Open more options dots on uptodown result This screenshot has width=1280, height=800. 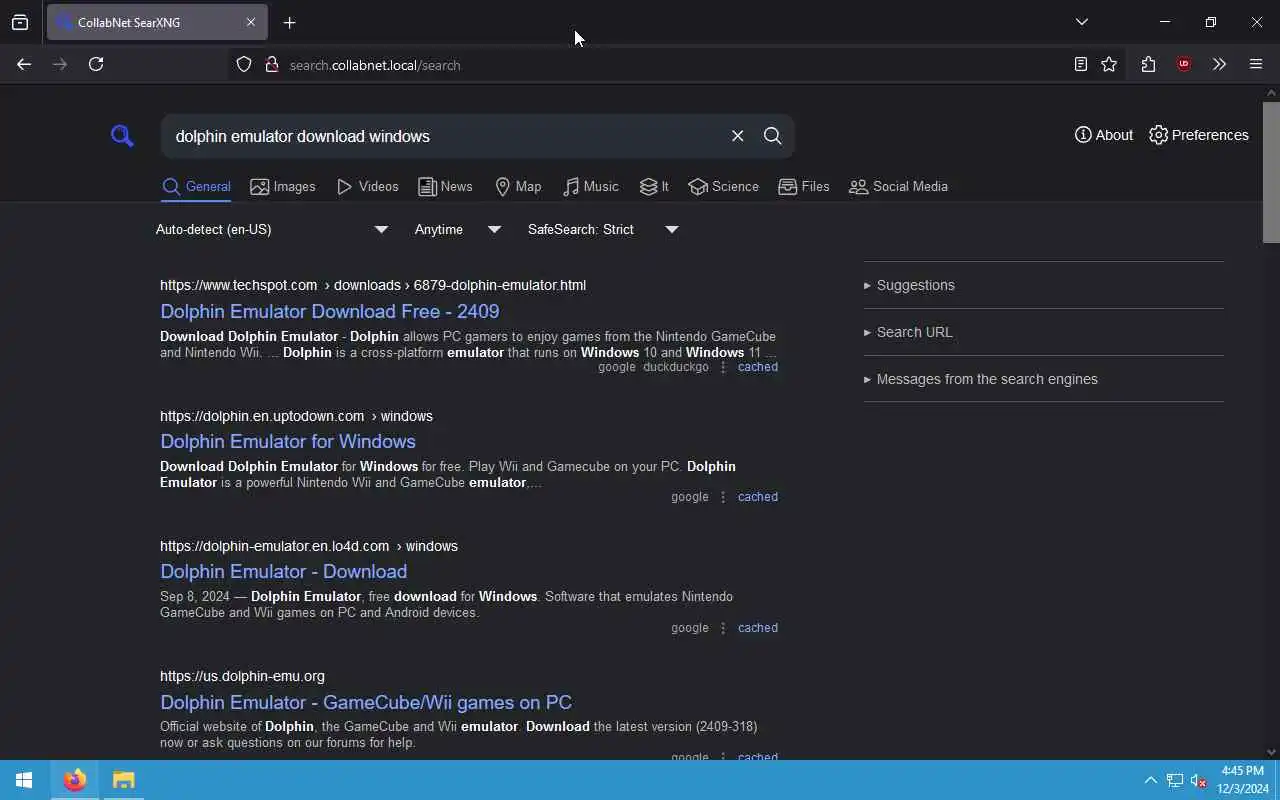coord(723,497)
